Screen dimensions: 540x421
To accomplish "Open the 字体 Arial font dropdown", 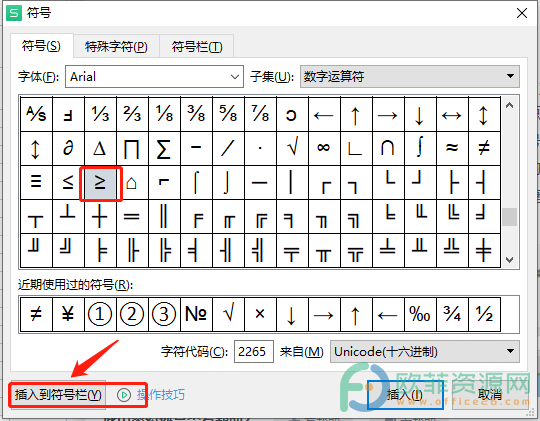I will [154, 76].
